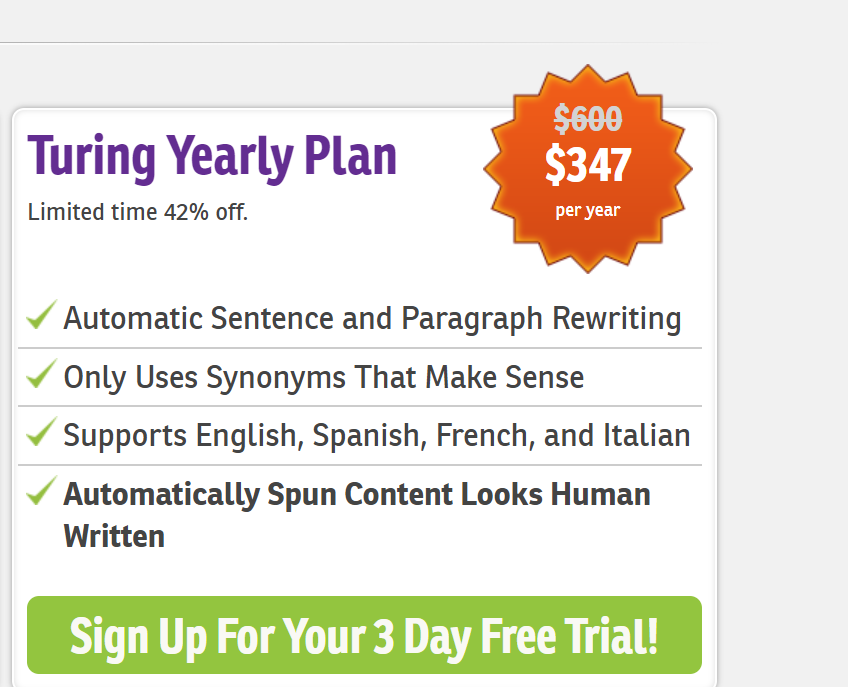Image resolution: width=848 pixels, height=687 pixels.
Task: Click the checkmark beside Only Uses Synonyms
Action: [x=41, y=375]
